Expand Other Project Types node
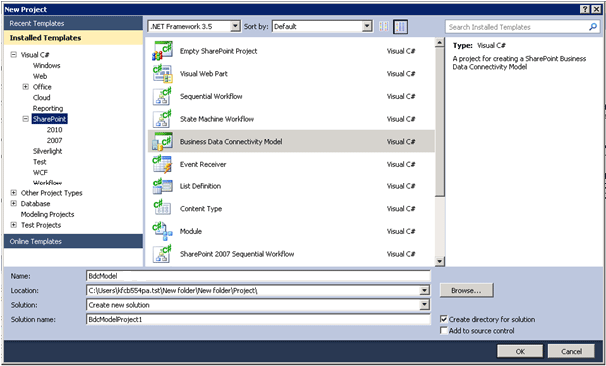 click(x=14, y=192)
